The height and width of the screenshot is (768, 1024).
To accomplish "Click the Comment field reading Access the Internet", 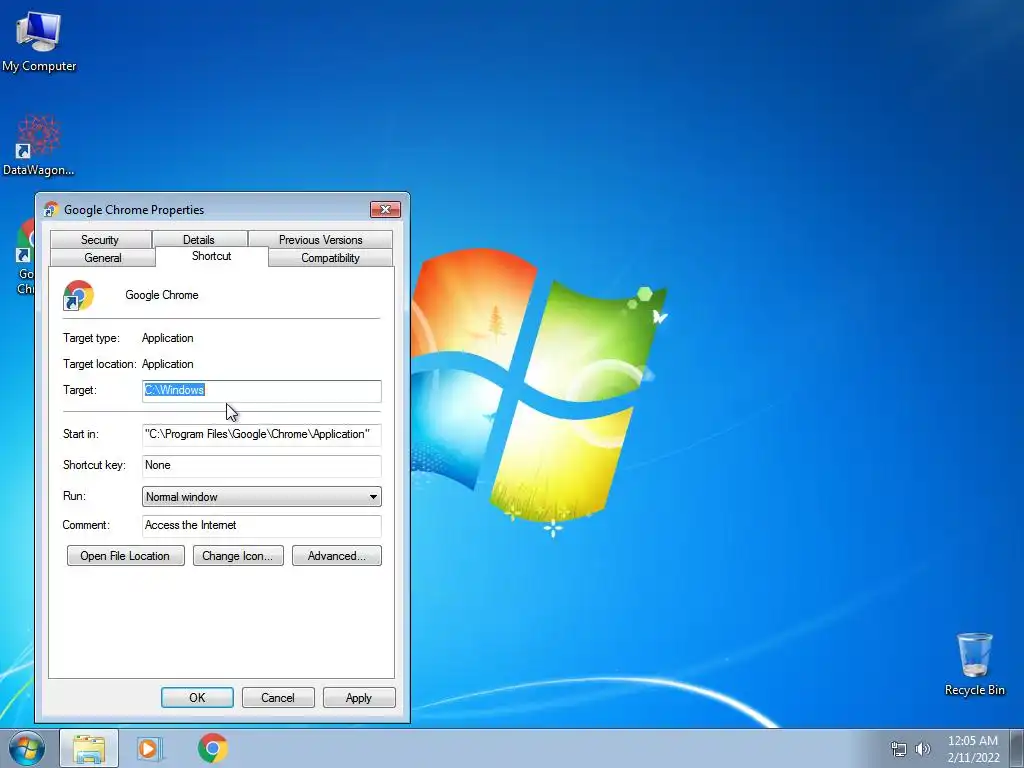I will (x=262, y=526).
